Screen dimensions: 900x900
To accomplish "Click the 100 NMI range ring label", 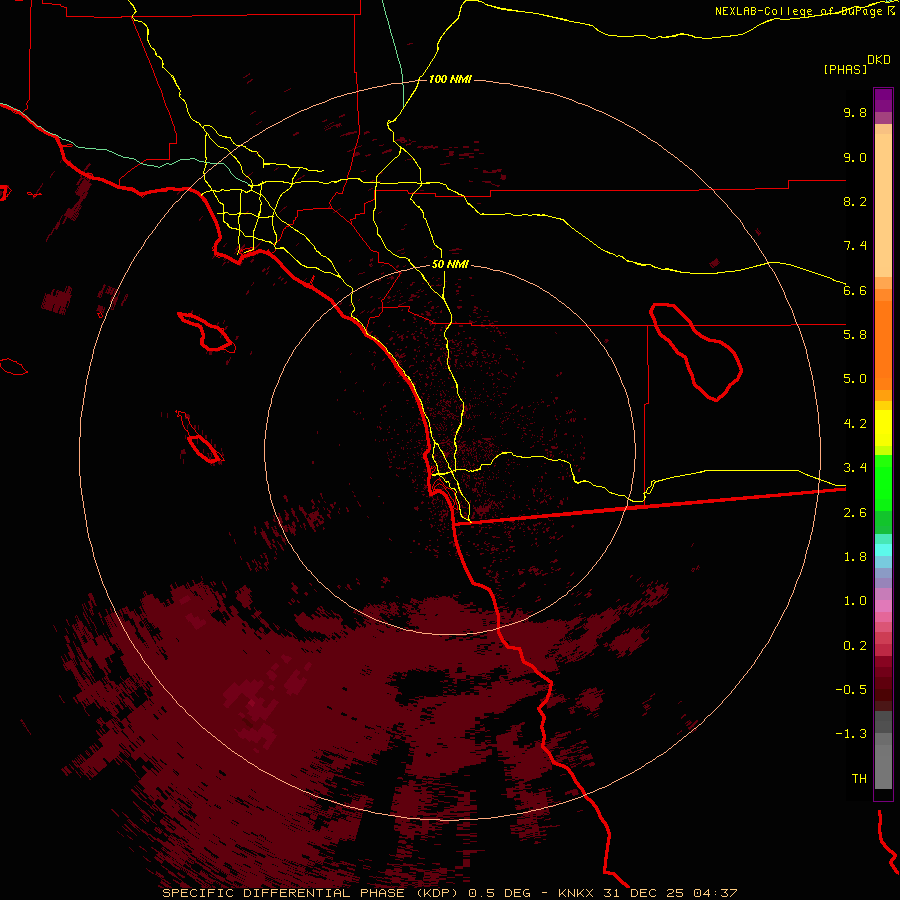I will (450, 79).
